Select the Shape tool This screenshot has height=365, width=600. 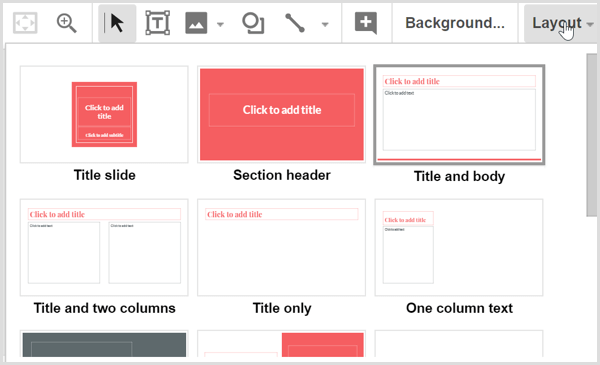click(x=253, y=23)
